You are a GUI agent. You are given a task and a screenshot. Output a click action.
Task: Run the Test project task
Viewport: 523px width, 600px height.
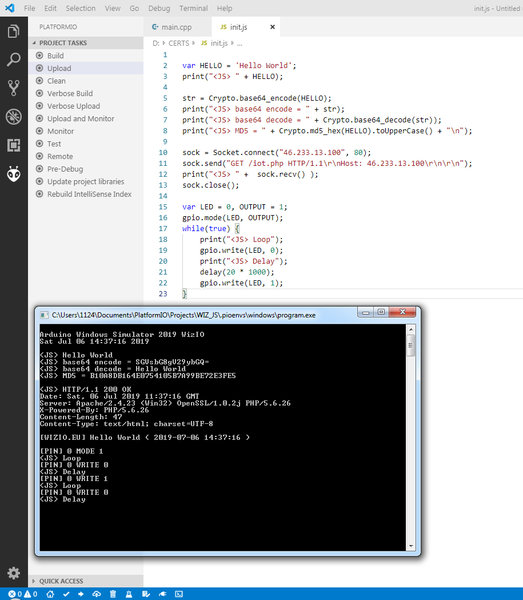point(86,143)
